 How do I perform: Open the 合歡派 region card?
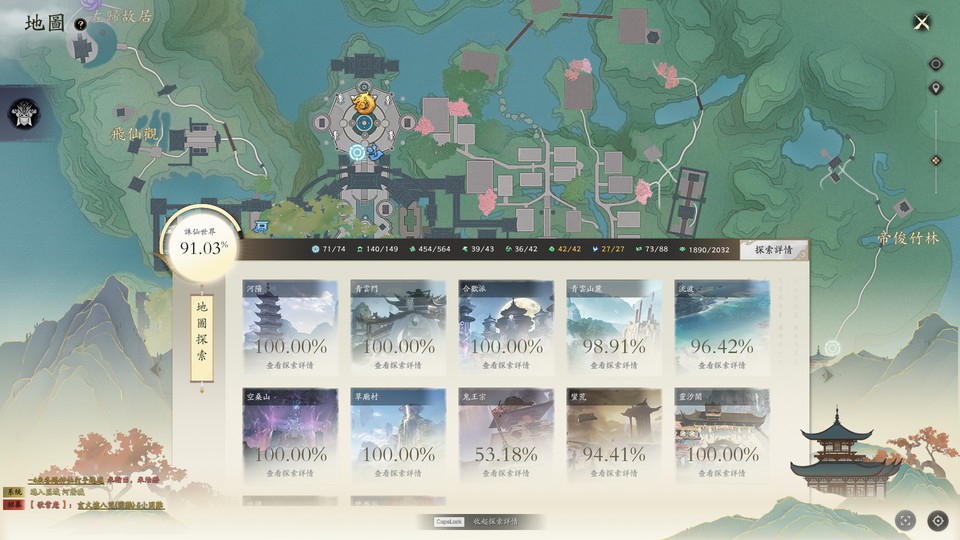pos(506,326)
